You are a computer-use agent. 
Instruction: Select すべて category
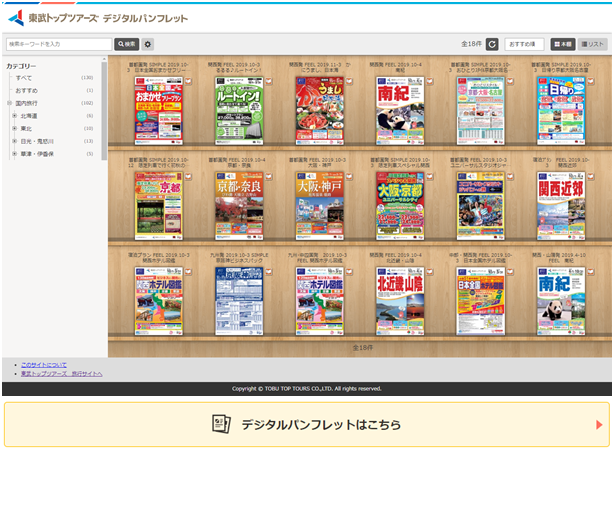pyautogui.click(x=23, y=78)
